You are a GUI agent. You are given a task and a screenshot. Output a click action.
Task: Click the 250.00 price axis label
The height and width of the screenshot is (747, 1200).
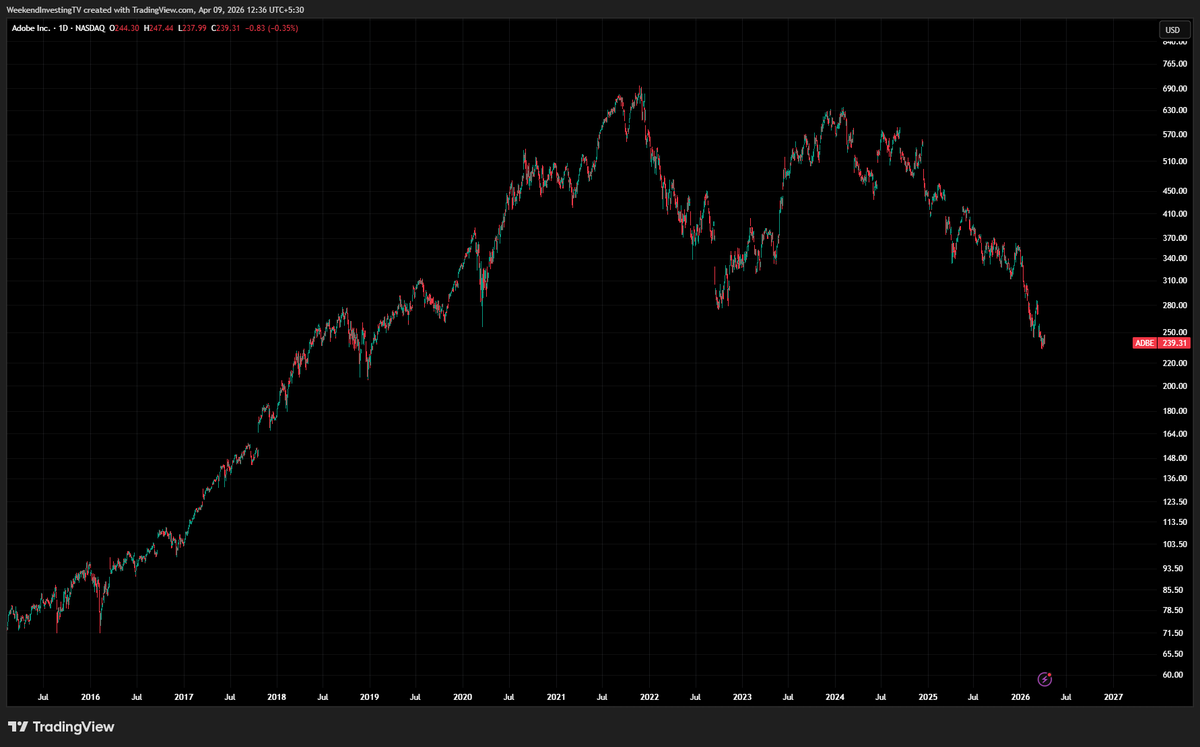coord(1174,331)
